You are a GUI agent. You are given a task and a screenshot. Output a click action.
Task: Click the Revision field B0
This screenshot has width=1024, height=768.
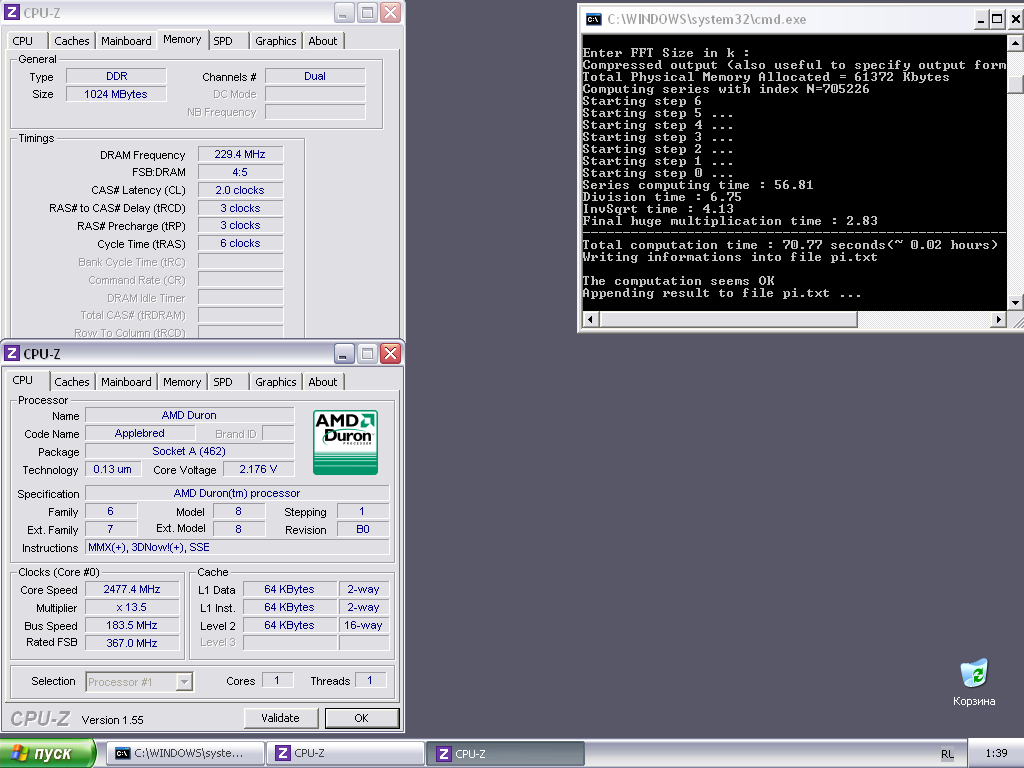tap(363, 529)
